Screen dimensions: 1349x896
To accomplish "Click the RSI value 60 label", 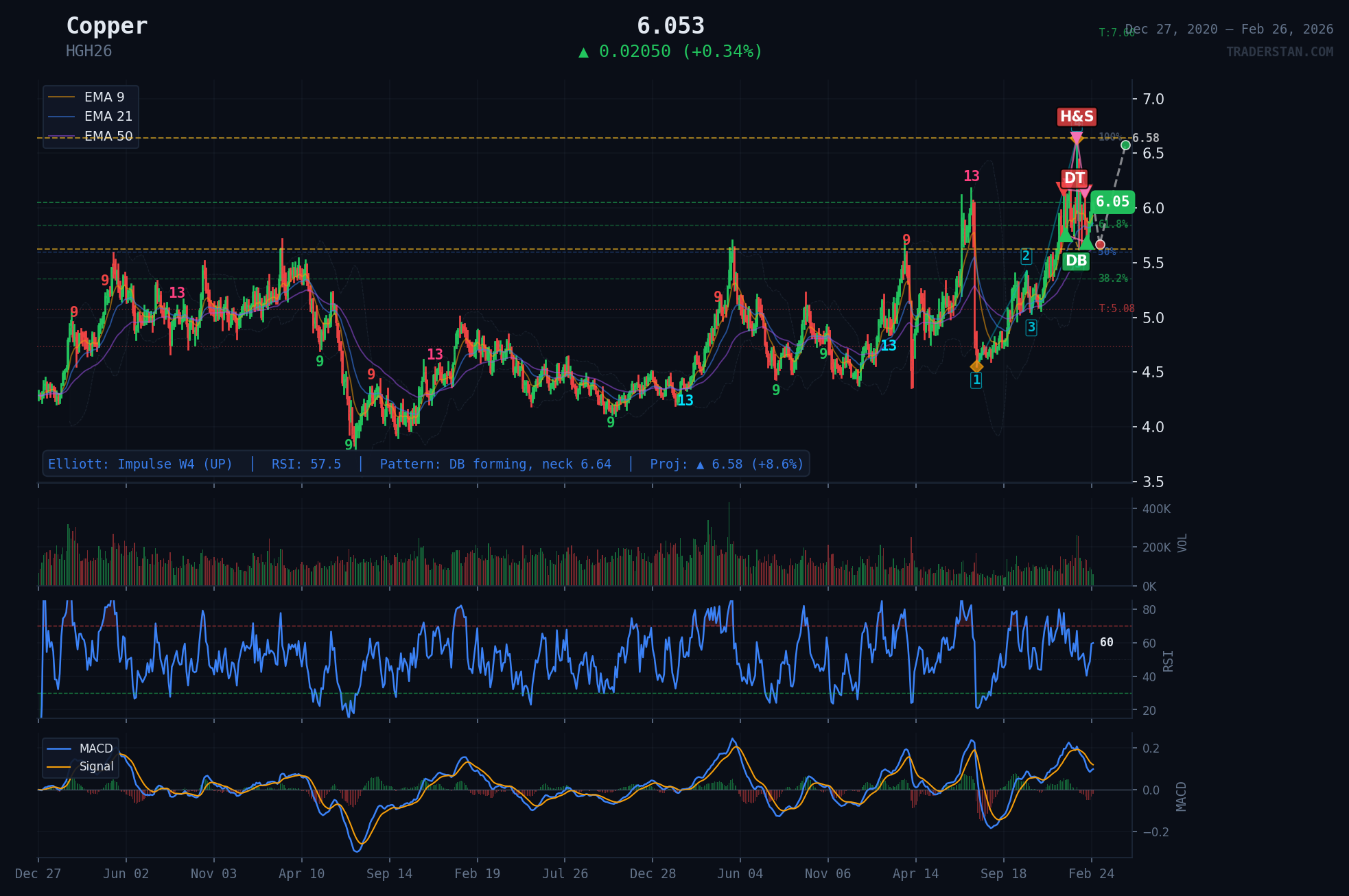I will (x=1106, y=642).
